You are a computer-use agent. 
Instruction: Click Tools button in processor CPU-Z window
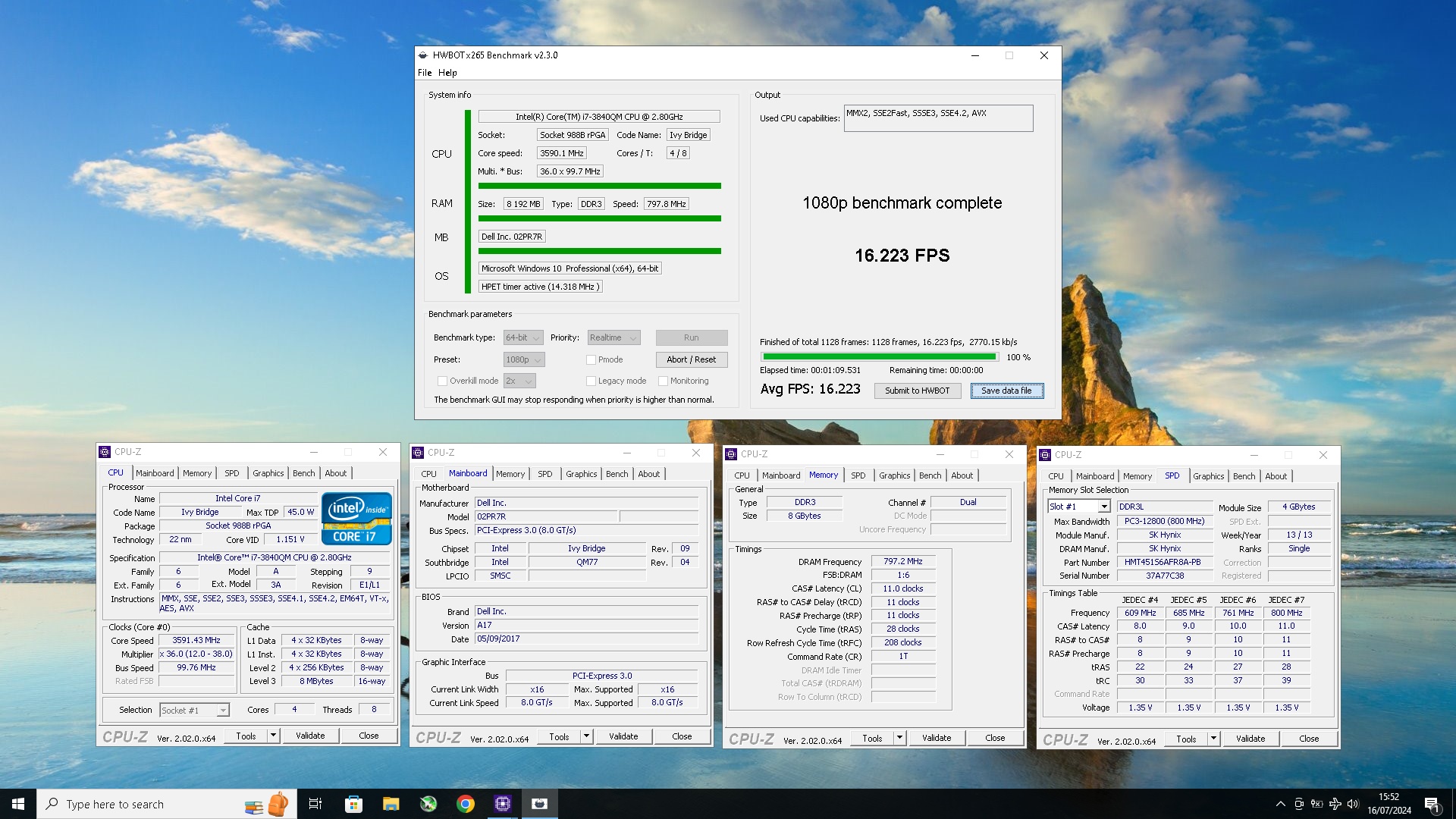(246, 736)
